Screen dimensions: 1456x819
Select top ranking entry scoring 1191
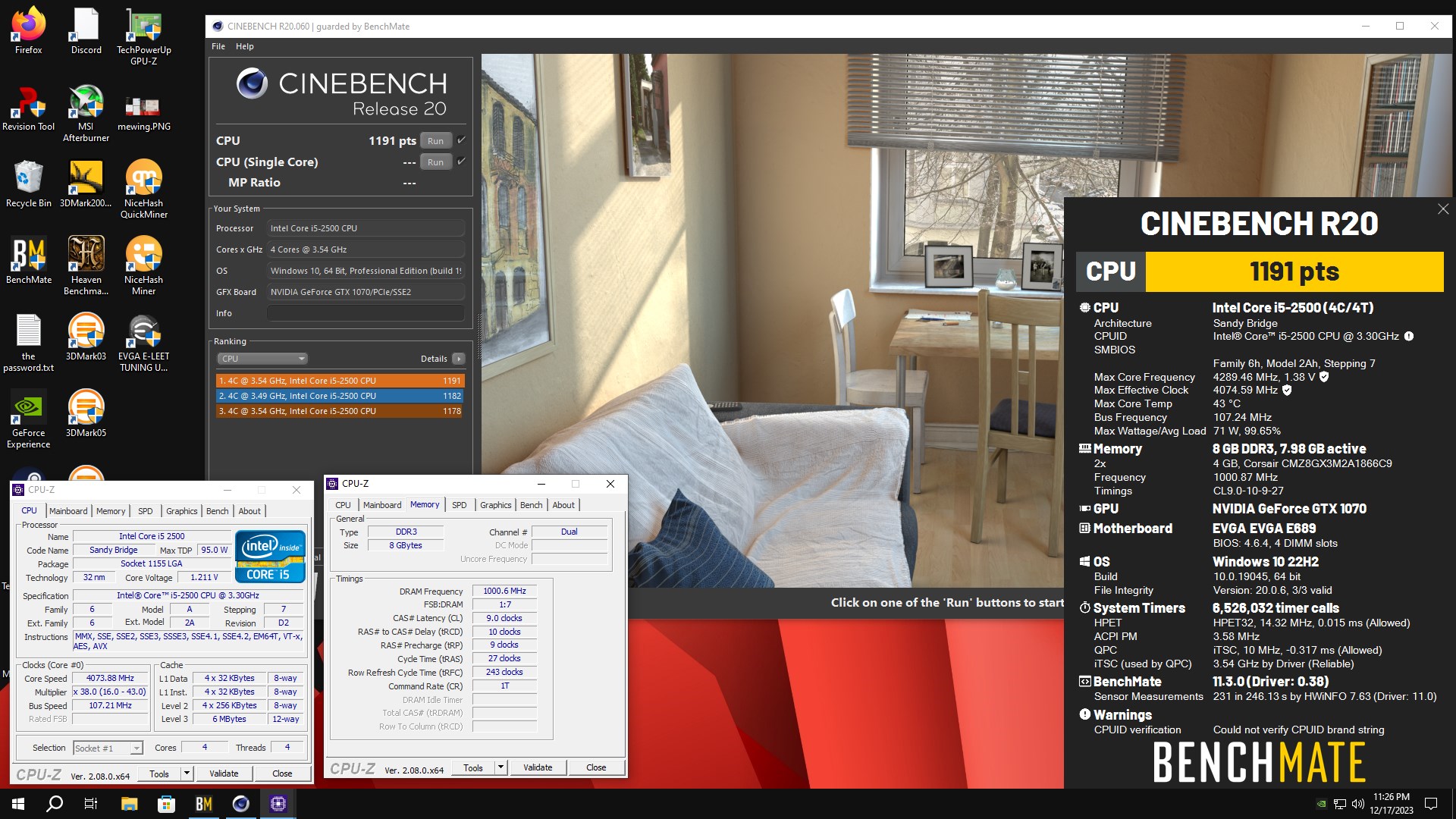pyautogui.click(x=340, y=381)
